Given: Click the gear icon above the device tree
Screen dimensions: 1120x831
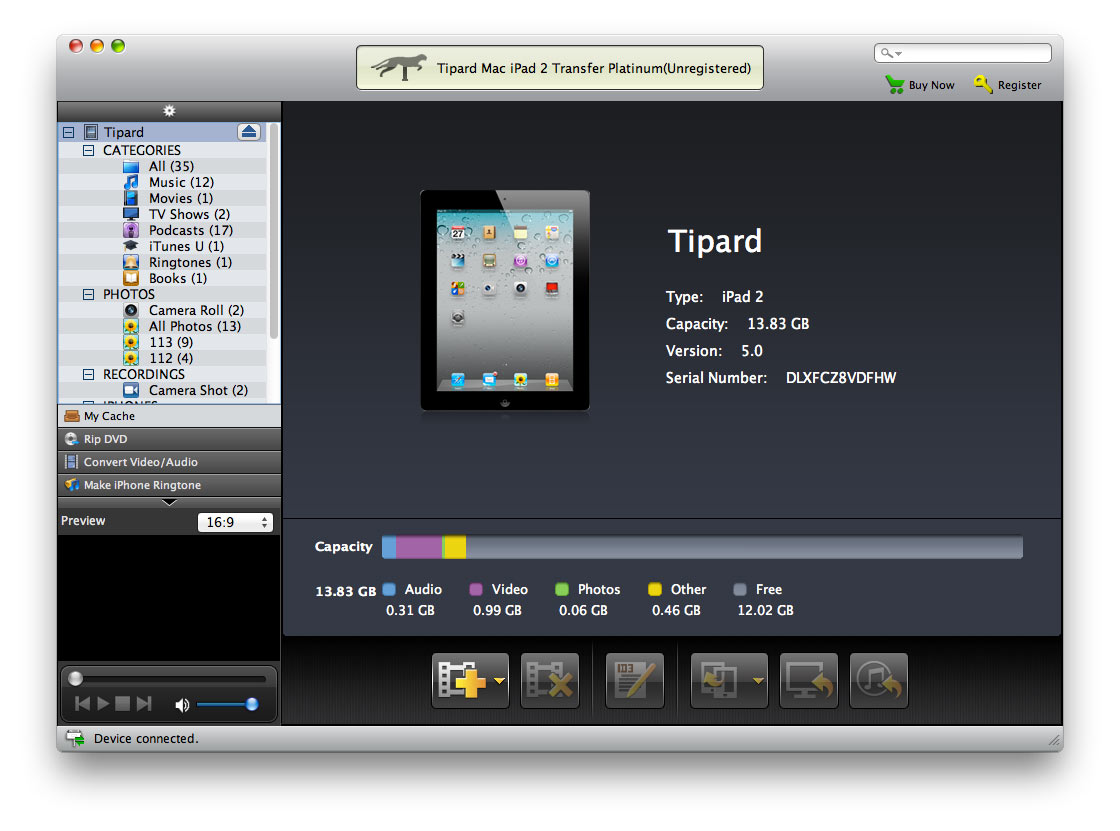Looking at the screenshot, I should click(x=169, y=111).
